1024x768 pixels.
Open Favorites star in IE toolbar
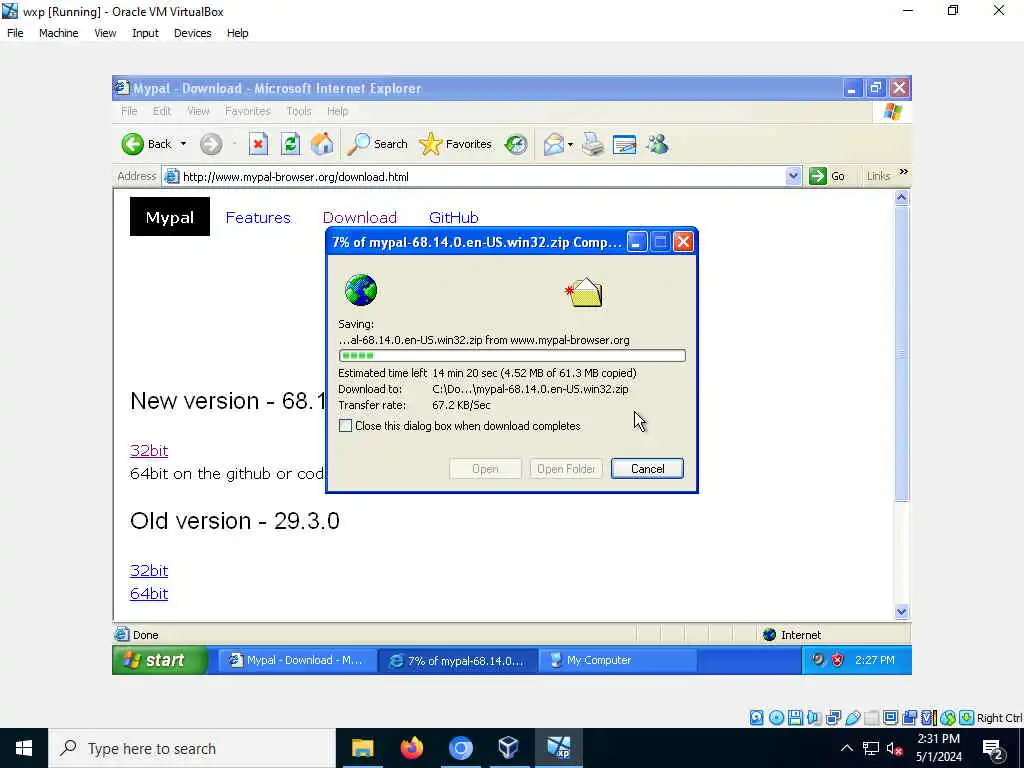tap(430, 144)
